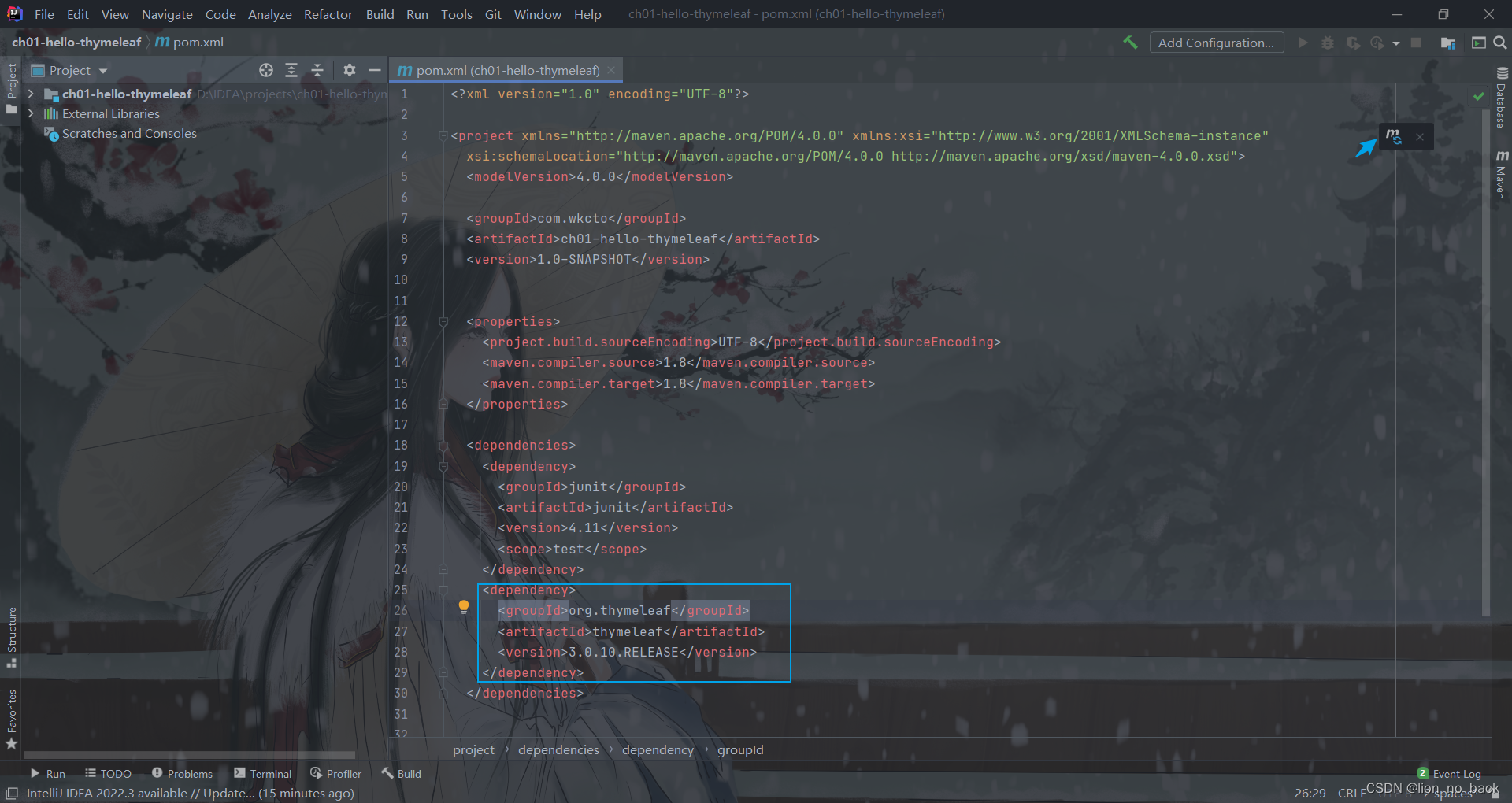Click IntelliJ IDEA update notification message
Screen dimensions: 1512x803
190,793
